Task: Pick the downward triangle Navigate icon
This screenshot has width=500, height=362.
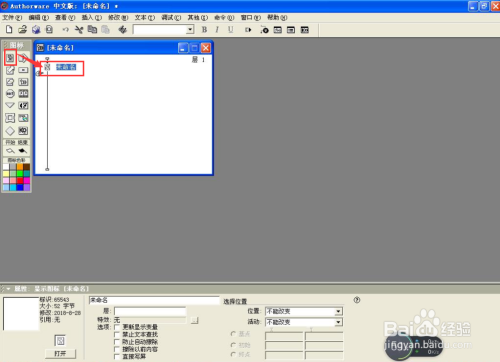Action: pos(10,105)
